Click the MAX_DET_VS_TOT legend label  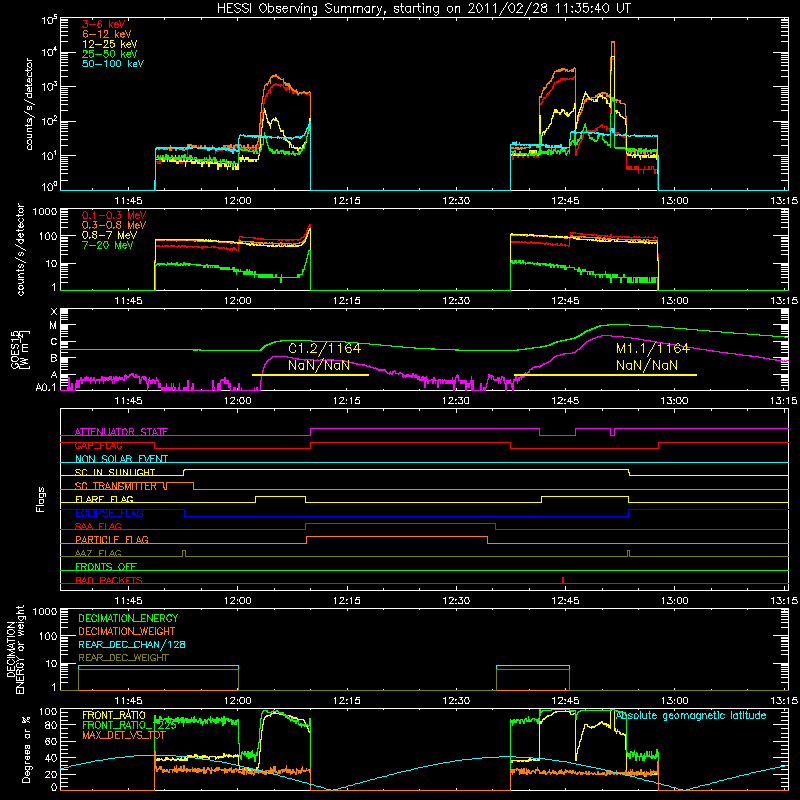(124, 735)
